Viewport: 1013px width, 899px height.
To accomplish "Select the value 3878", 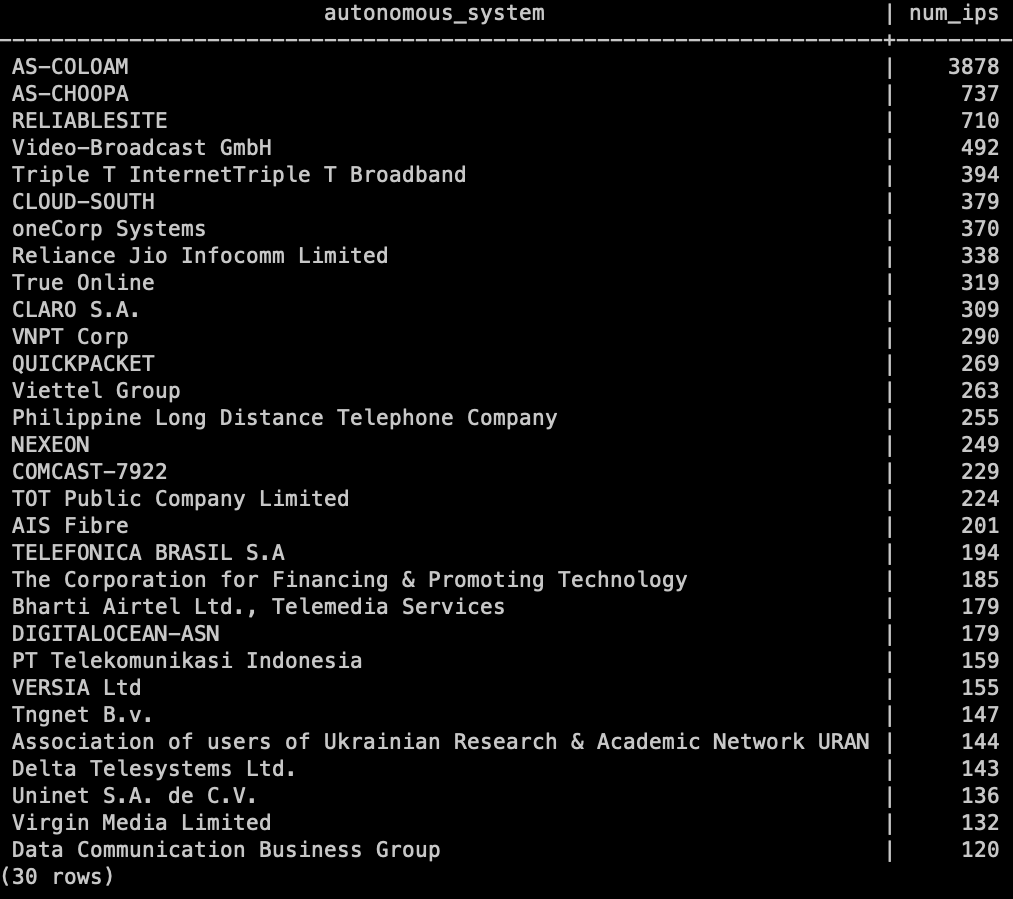I will pyautogui.click(x=973, y=67).
